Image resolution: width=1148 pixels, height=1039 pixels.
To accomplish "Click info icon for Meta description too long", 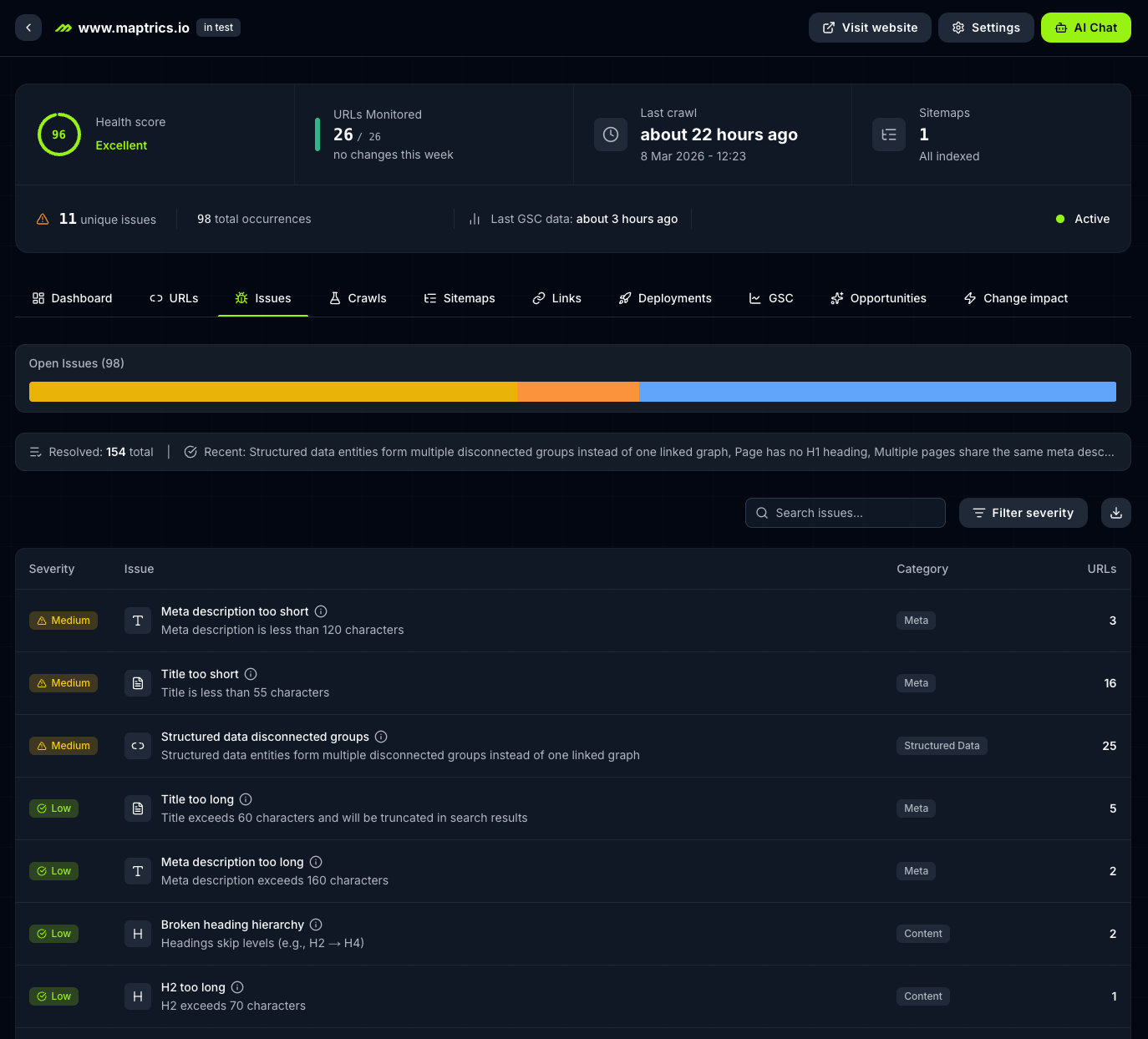I will coord(316,862).
